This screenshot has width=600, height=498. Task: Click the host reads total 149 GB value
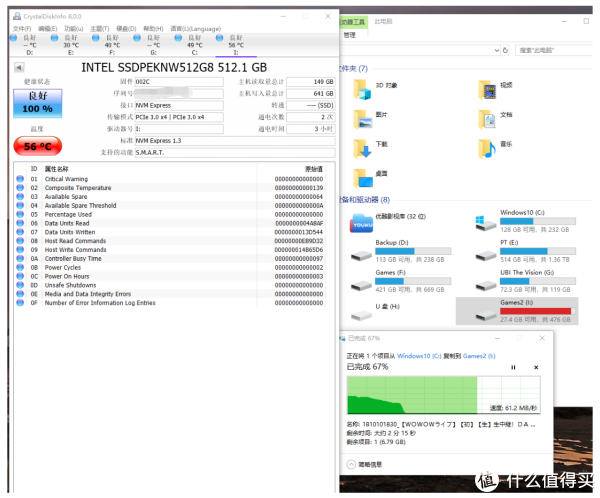click(310, 82)
